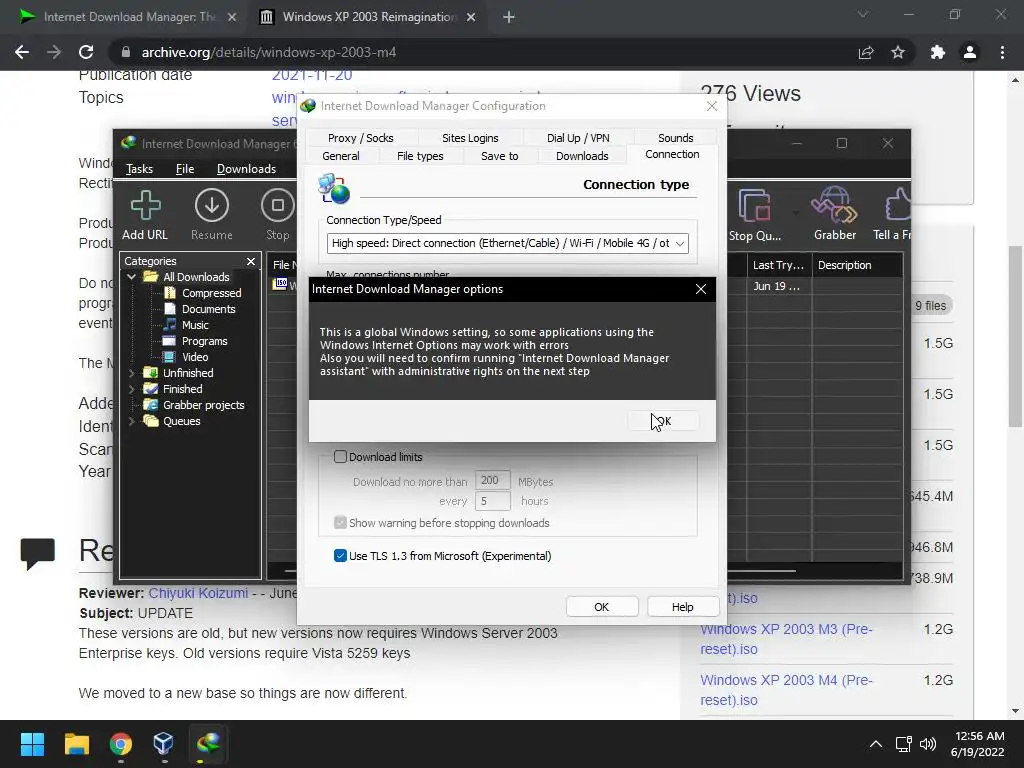Image resolution: width=1024 pixels, height=768 pixels.
Task: Open Chrome three-dot menu
Action: [x=1002, y=52]
